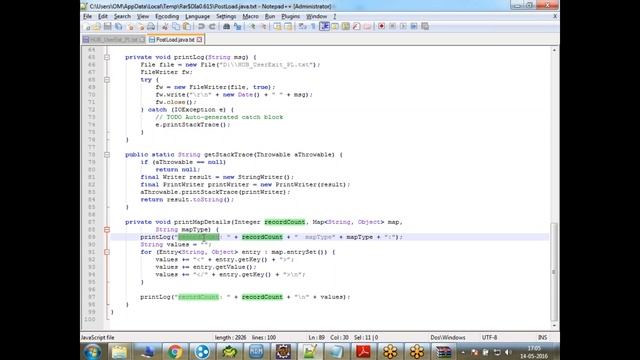The width and height of the screenshot is (640, 360).
Task: Open Windows Start orb
Action: pos(92,351)
